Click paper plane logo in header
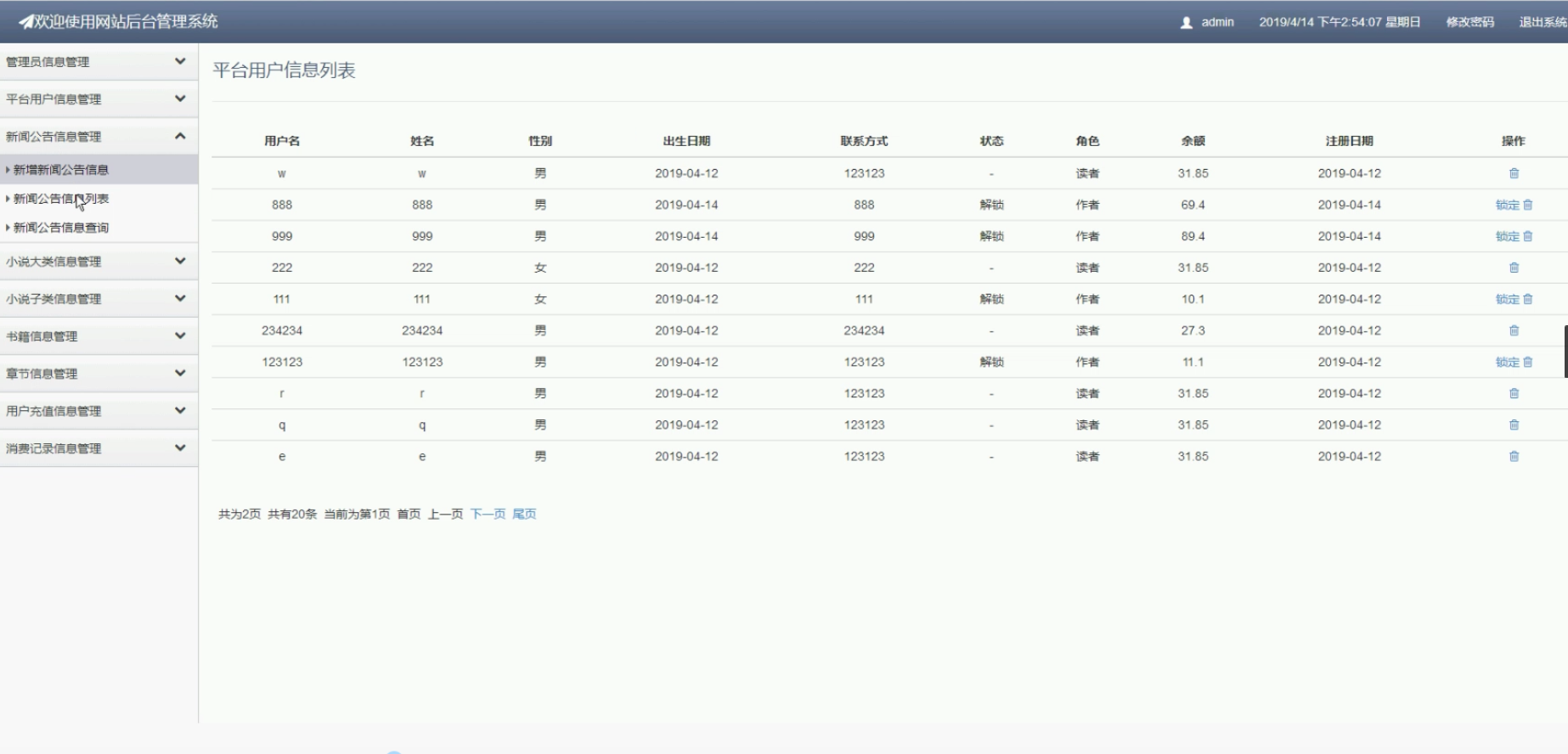Image resolution: width=1568 pixels, height=754 pixels. pyautogui.click(x=26, y=22)
